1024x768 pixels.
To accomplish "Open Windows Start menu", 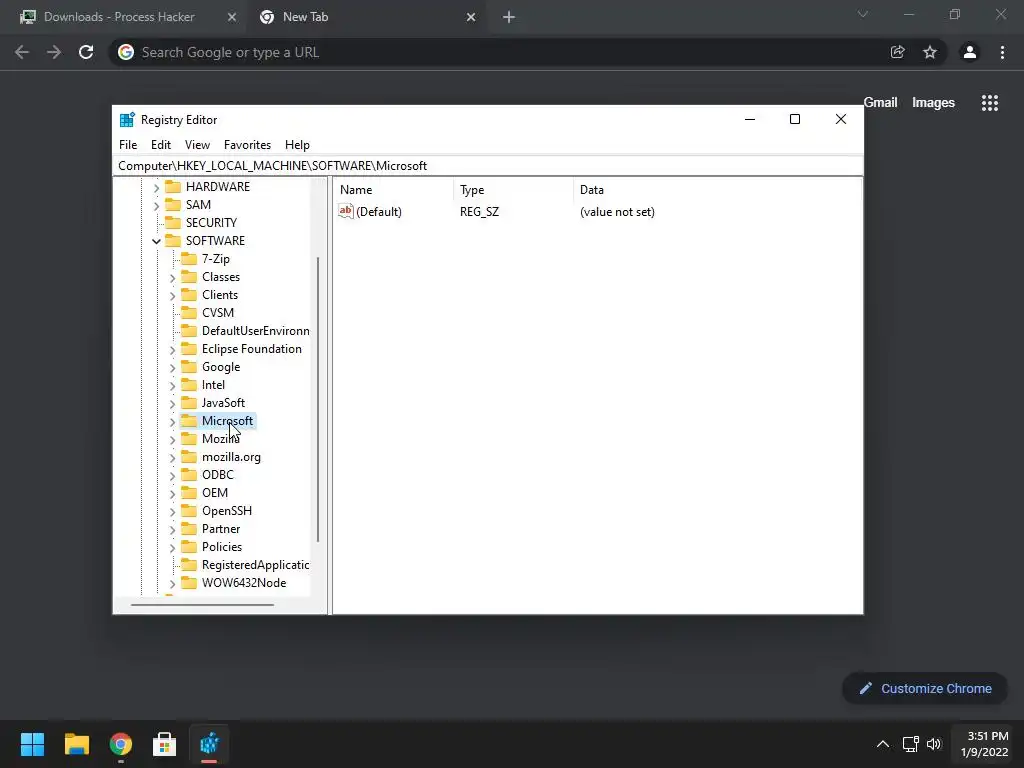I will 32,744.
